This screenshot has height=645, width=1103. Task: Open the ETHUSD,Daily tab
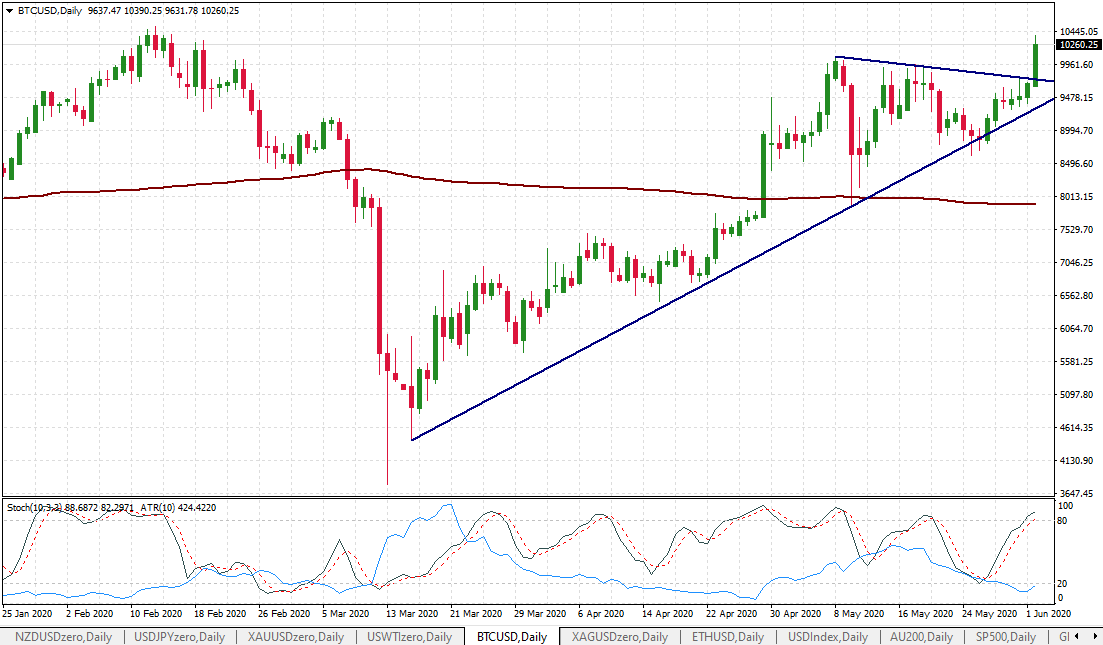click(x=727, y=637)
